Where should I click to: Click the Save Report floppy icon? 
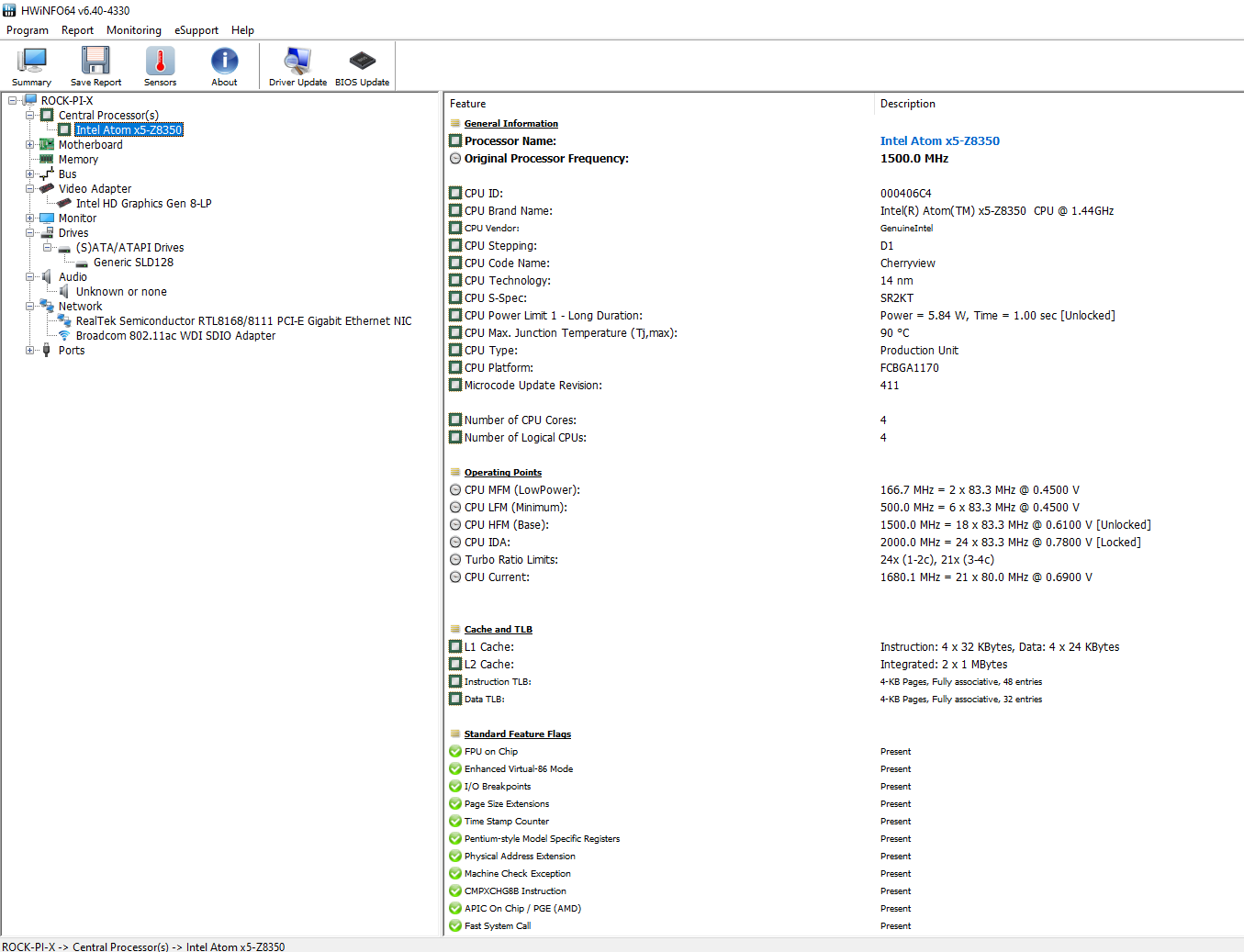[95, 61]
